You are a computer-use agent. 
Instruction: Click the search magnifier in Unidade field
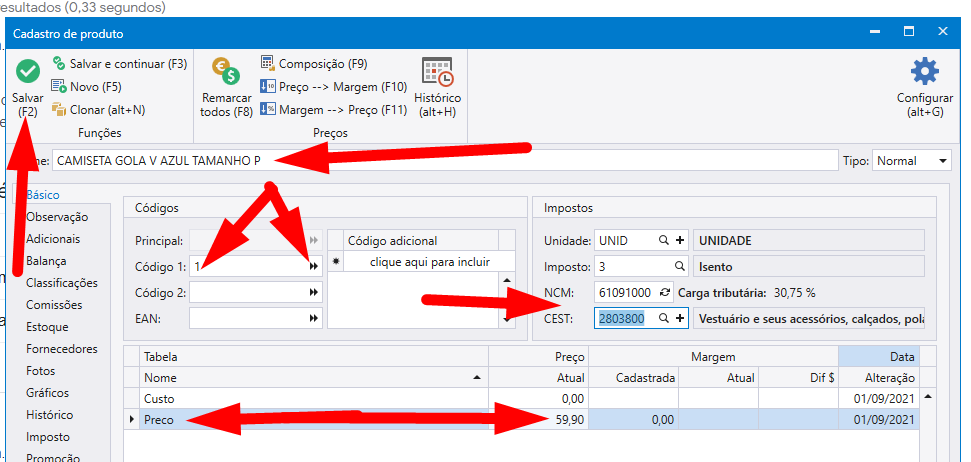pyautogui.click(x=662, y=241)
